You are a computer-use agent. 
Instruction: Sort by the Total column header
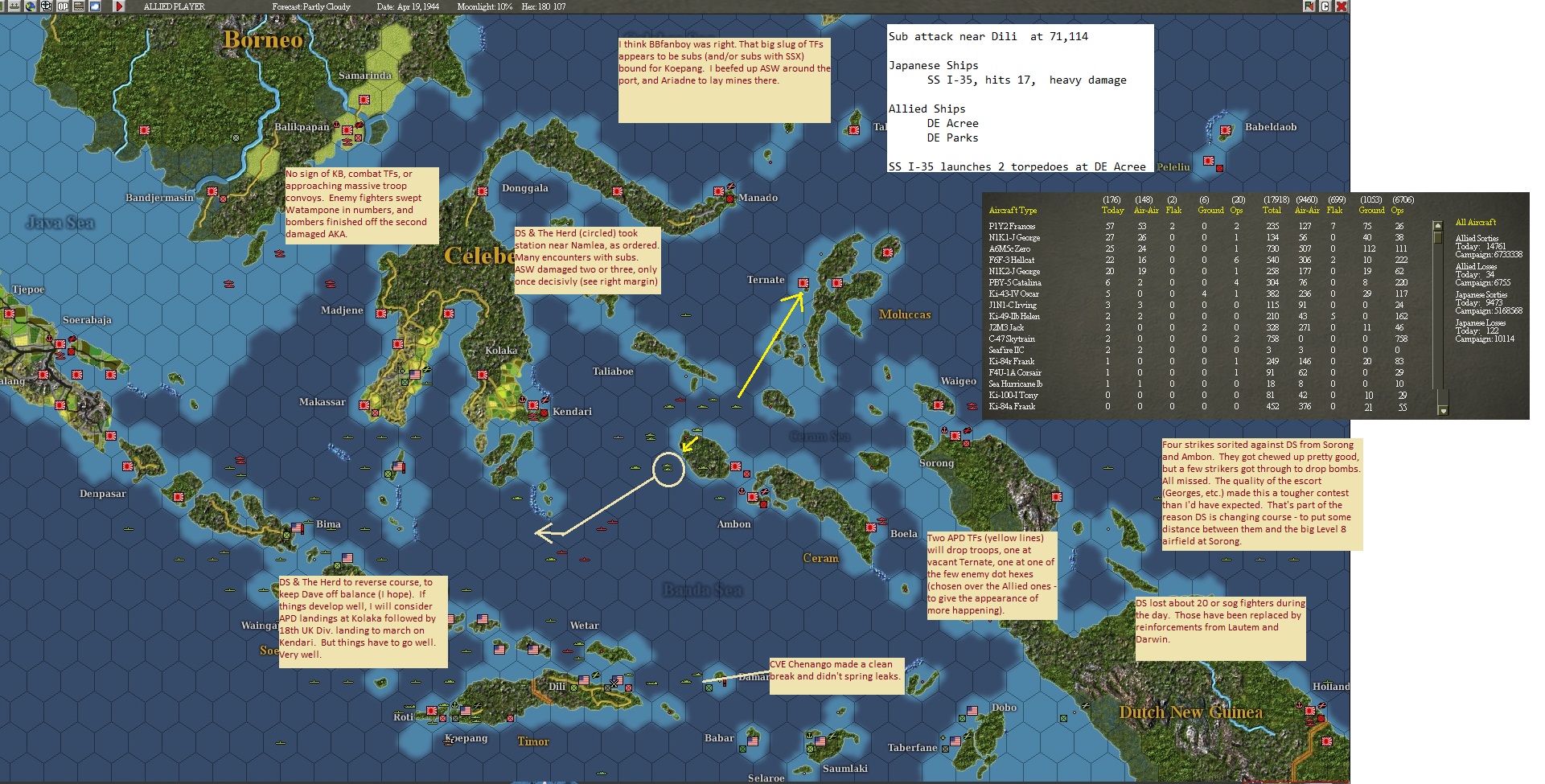coord(1272,210)
